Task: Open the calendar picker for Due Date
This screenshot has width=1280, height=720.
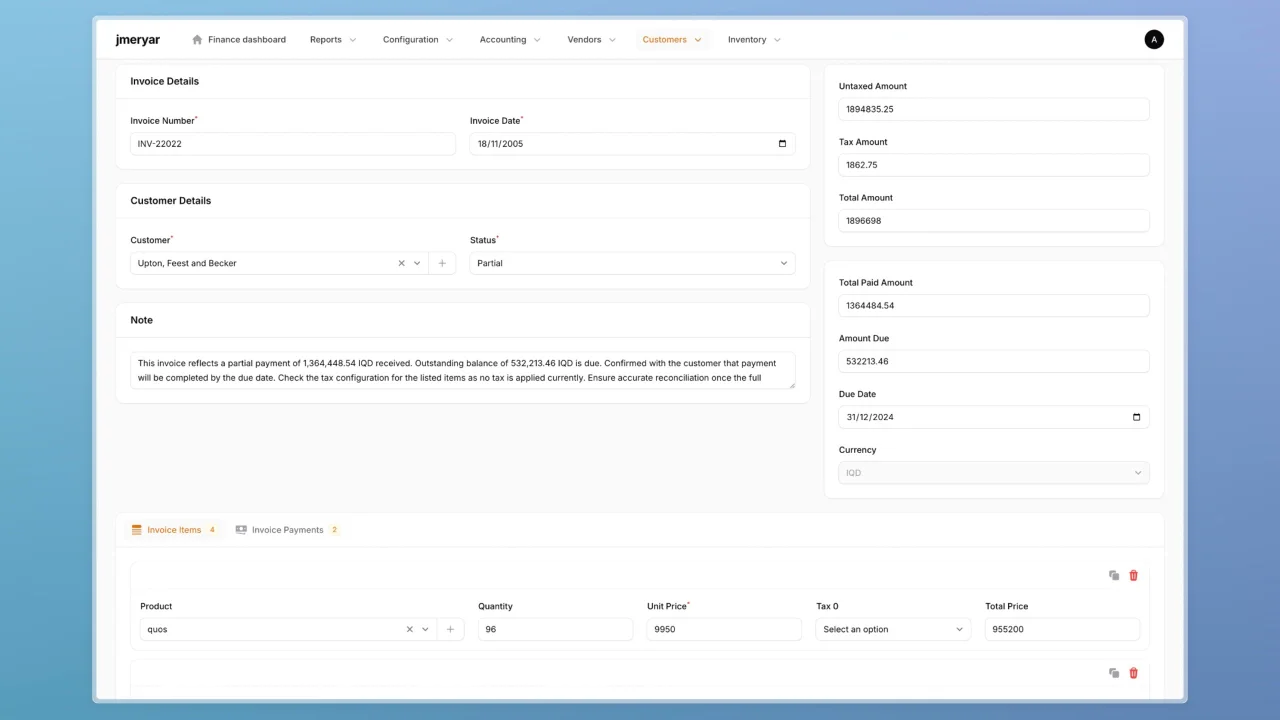Action: [x=1136, y=417]
